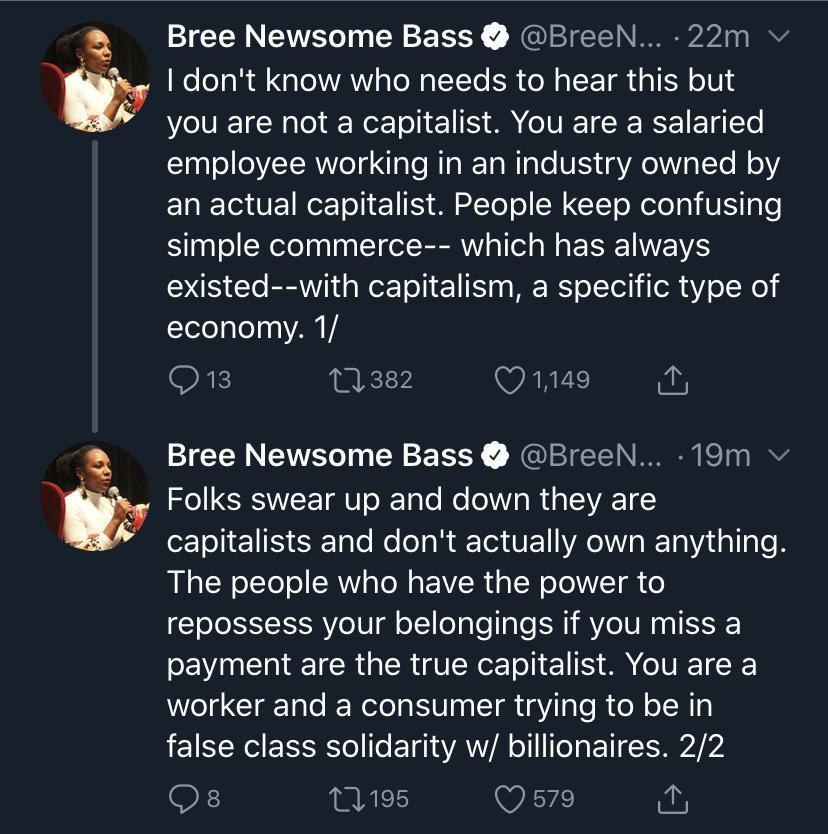Share the first tweet about capitalists

[x=673, y=380]
